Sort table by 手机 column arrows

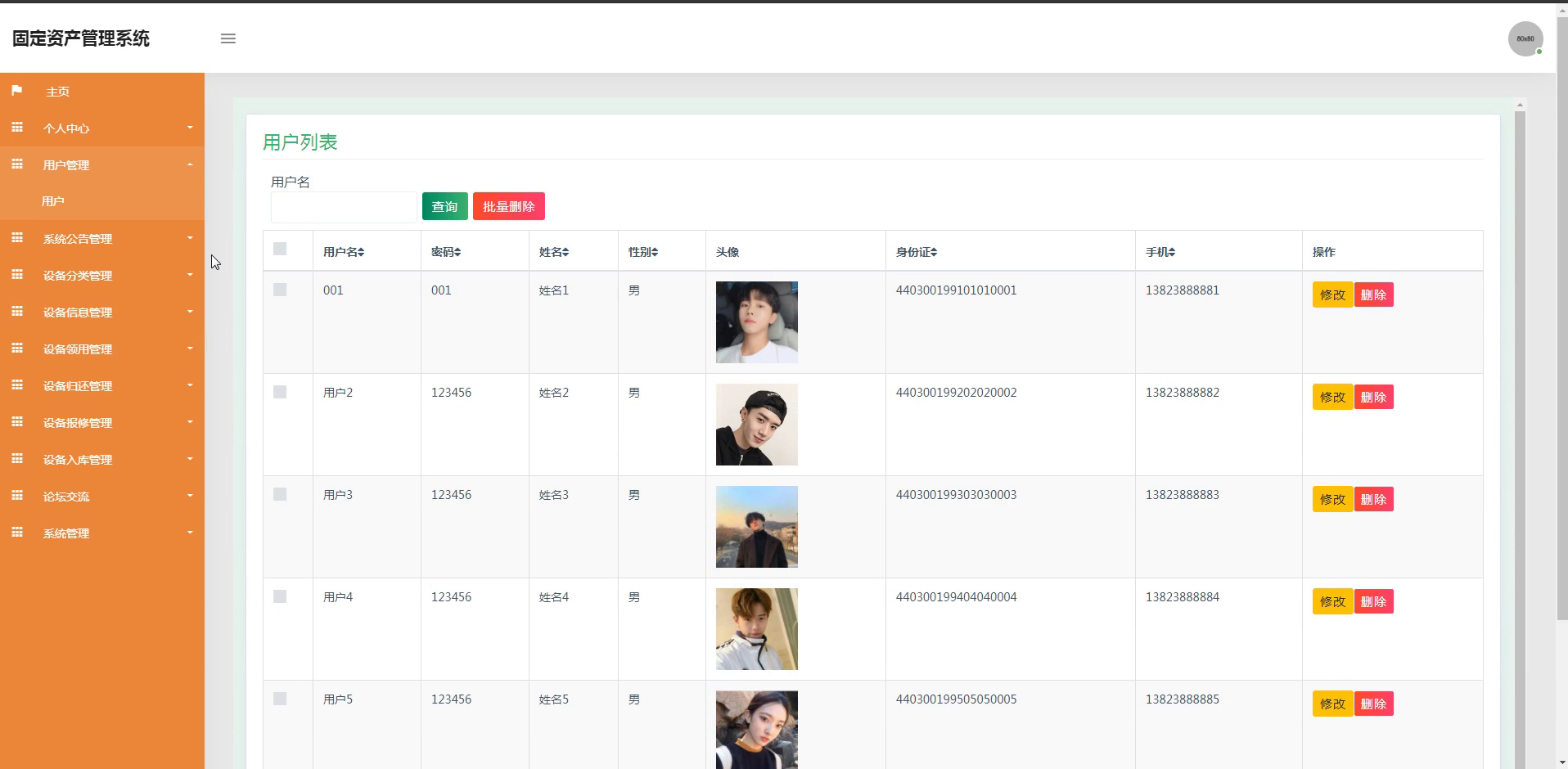(x=1172, y=252)
